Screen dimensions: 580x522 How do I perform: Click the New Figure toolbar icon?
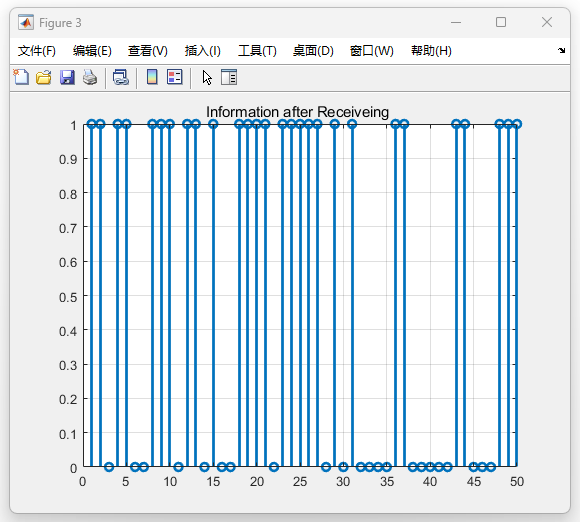pos(21,77)
